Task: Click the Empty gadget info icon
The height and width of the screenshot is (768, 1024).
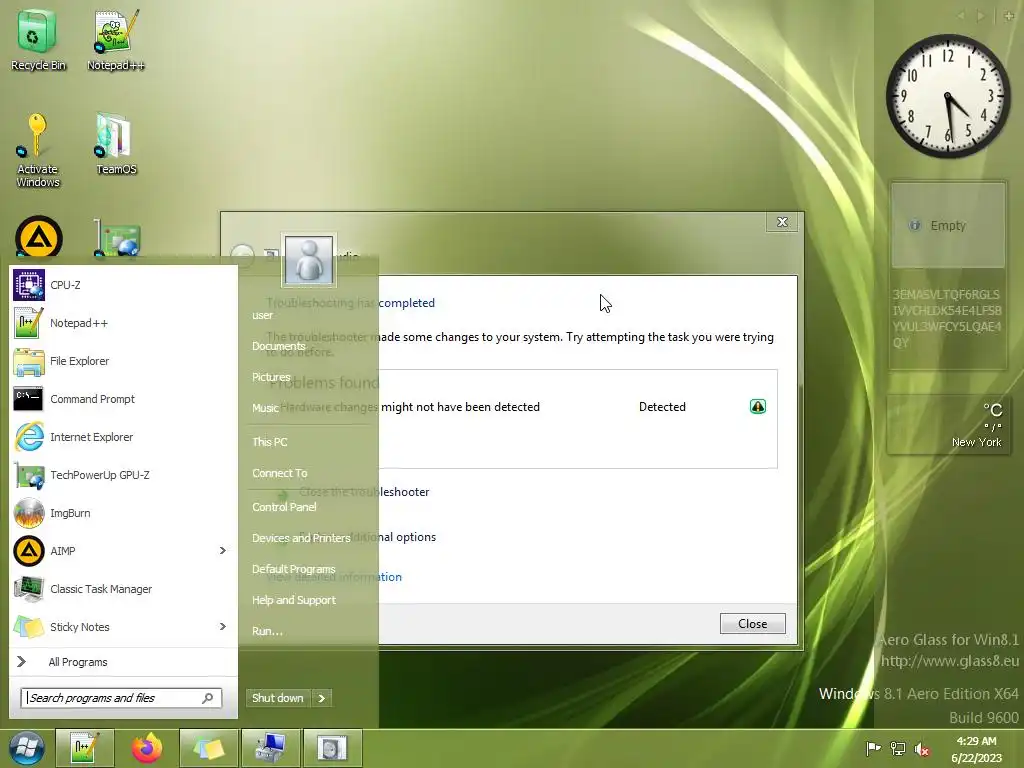Action: [915, 225]
